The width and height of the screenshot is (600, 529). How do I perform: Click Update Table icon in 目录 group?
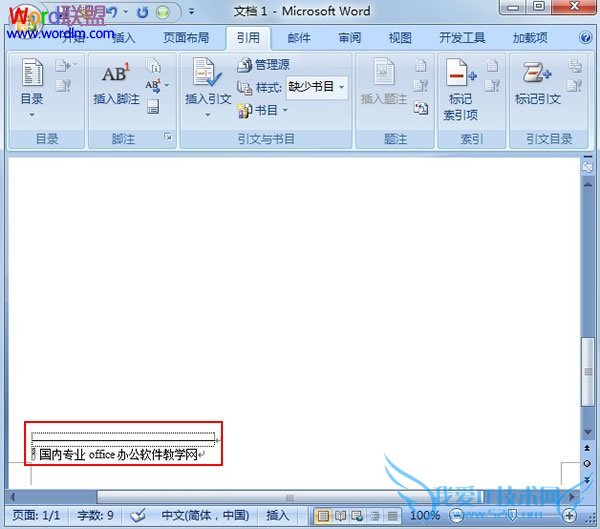coord(63,85)
